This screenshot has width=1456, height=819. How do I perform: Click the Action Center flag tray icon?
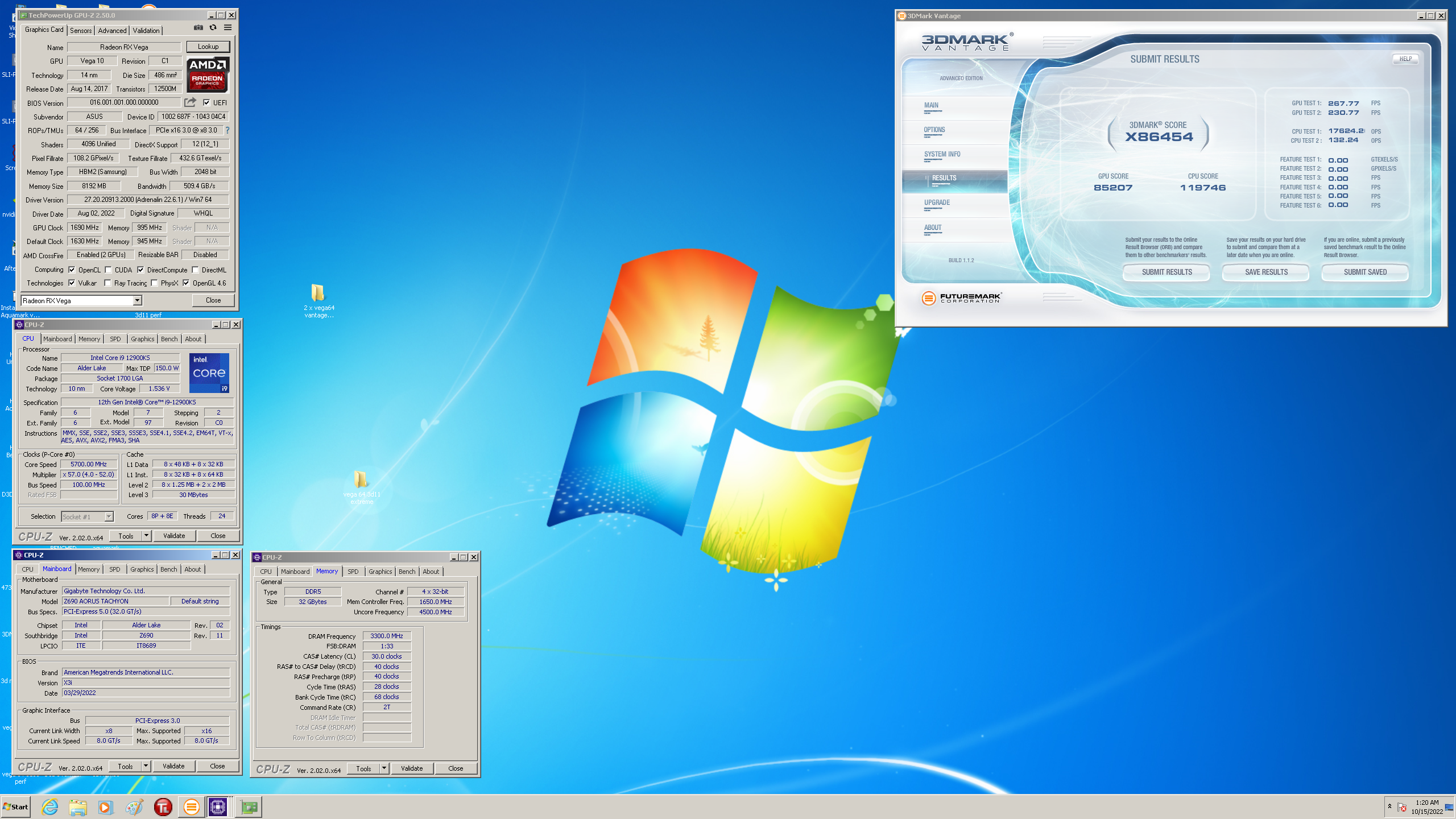tap(1402, 807)
